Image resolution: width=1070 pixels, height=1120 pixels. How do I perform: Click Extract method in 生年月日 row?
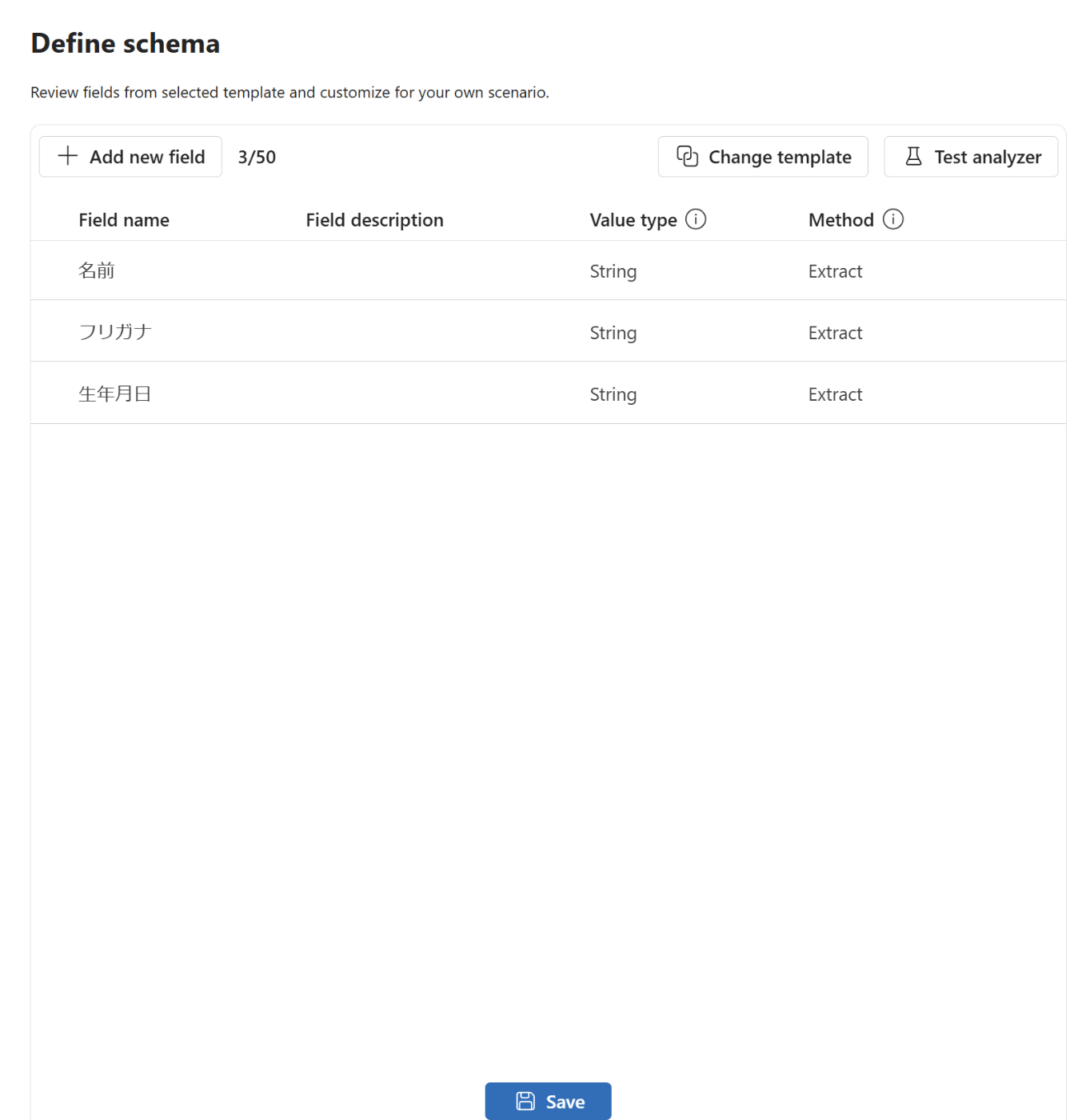pyautogui.click(x=835, y=394)
